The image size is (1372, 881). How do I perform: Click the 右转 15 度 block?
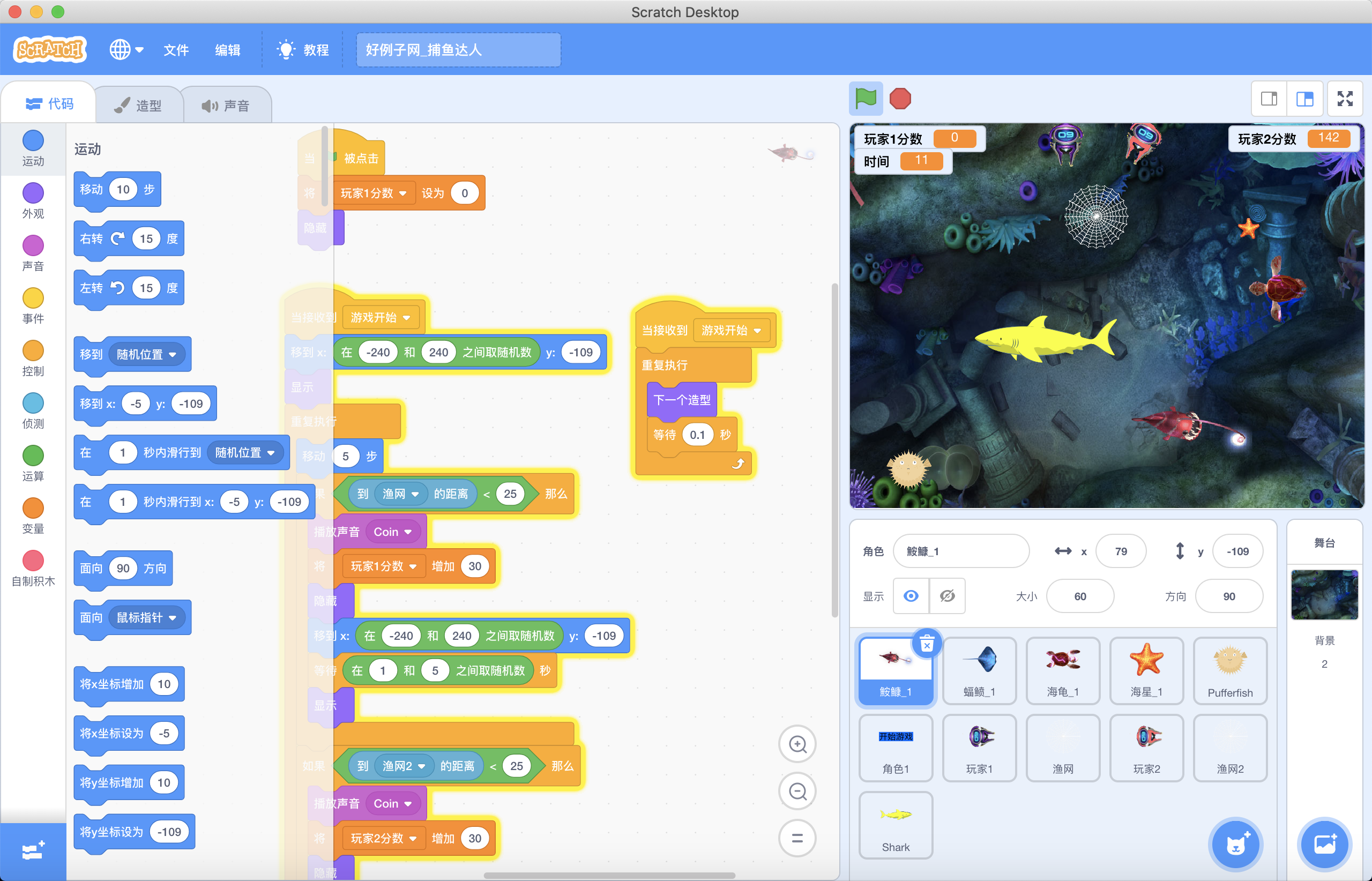point(129,239)
